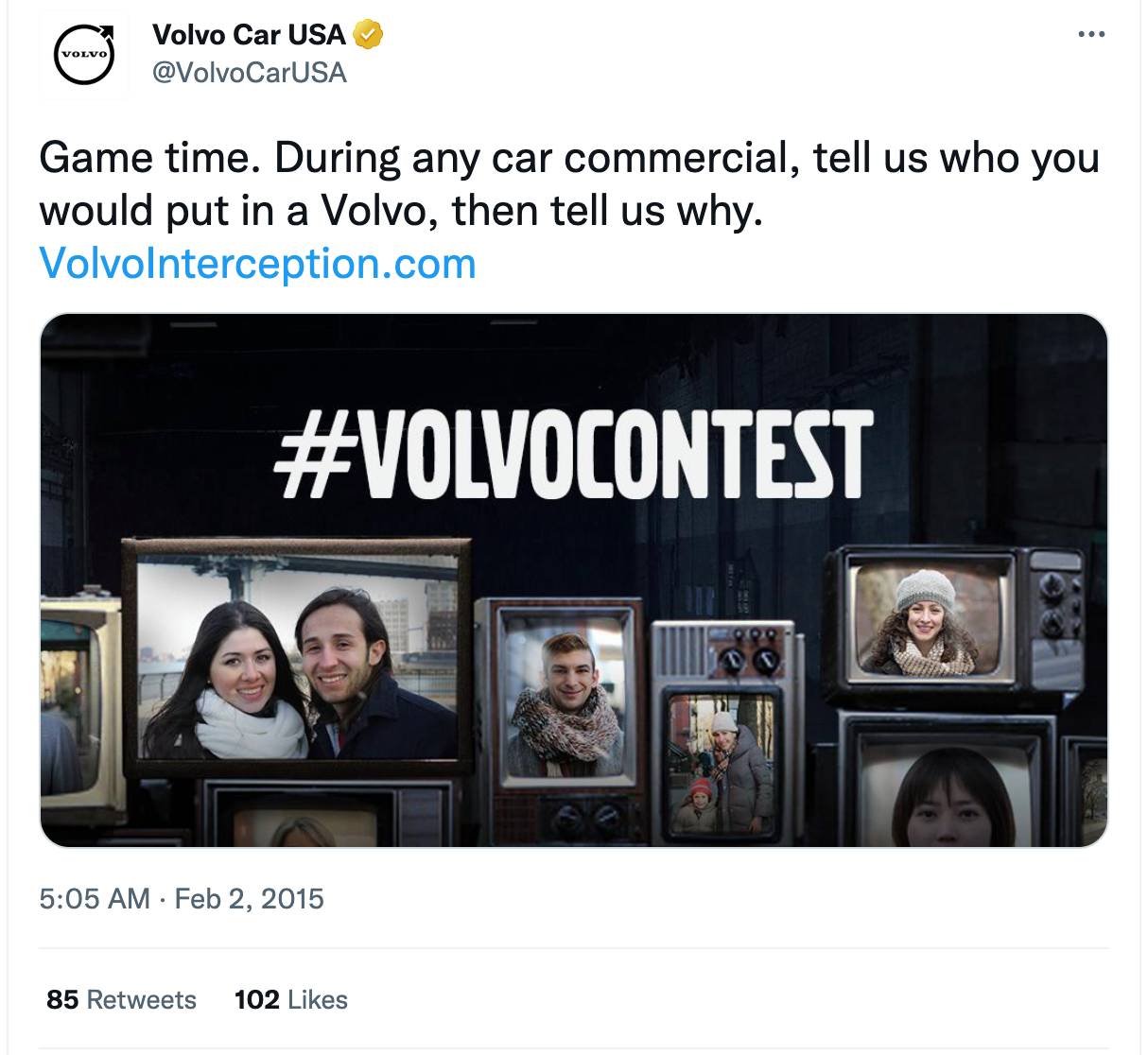Click the 102 like count number
Viewport: 1148px width, 1055px height.
tap(256, 999)
